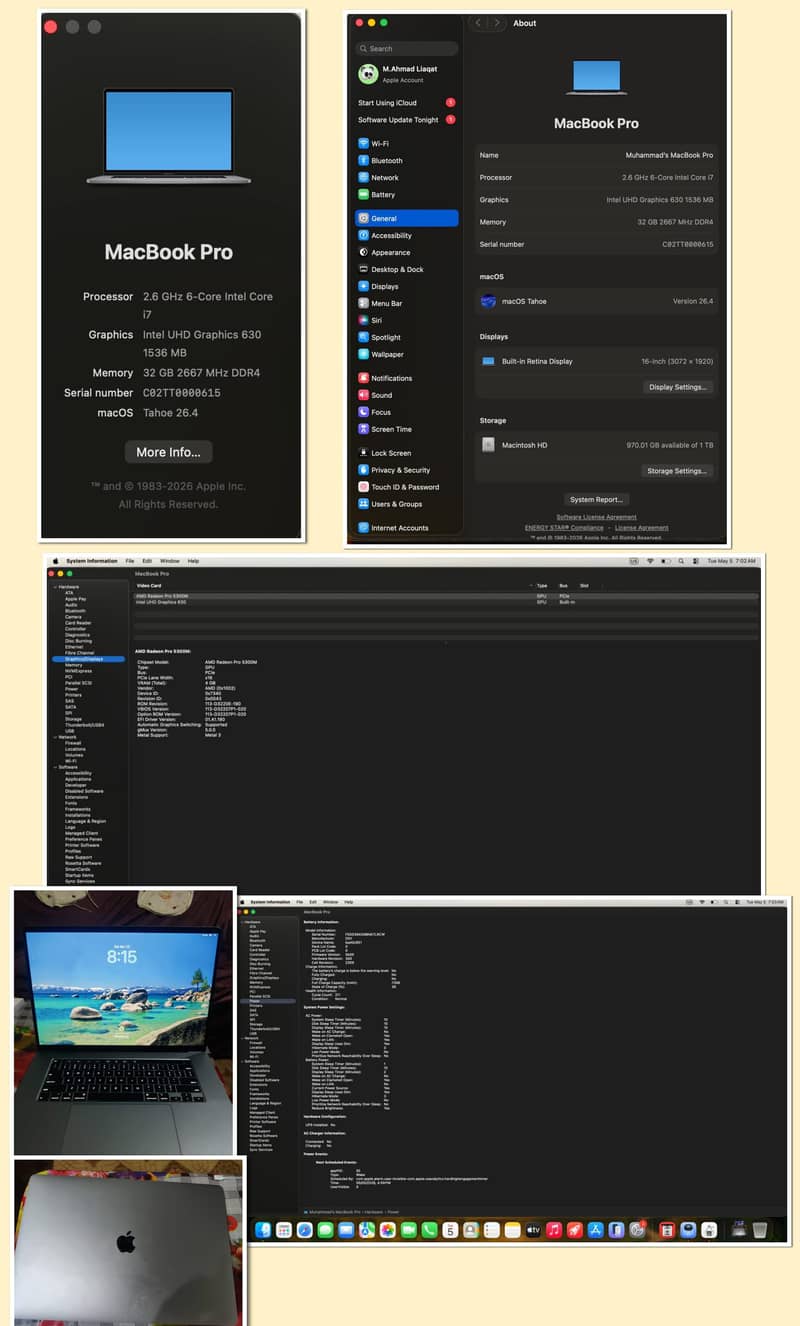The image size is (800, 1326).
Task: Click the More Info… button
Action: (168, 452)
